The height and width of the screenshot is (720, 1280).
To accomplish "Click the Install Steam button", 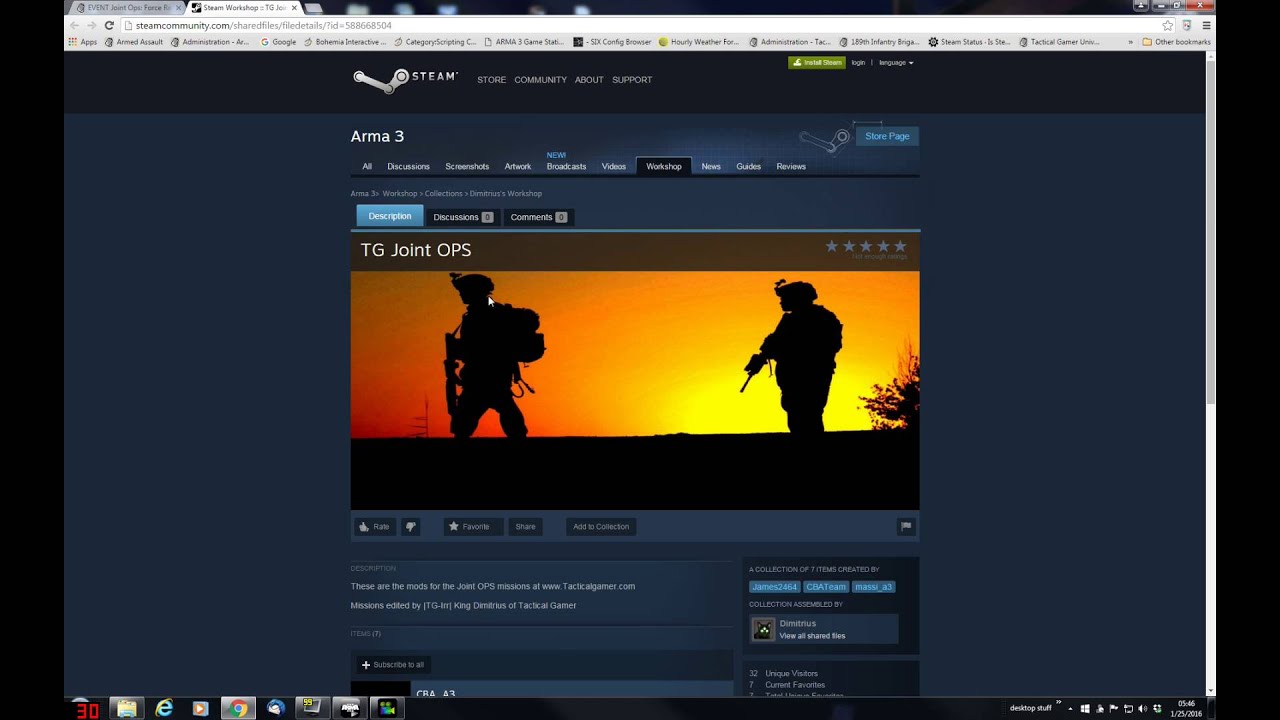I will [x=817, y=62].
